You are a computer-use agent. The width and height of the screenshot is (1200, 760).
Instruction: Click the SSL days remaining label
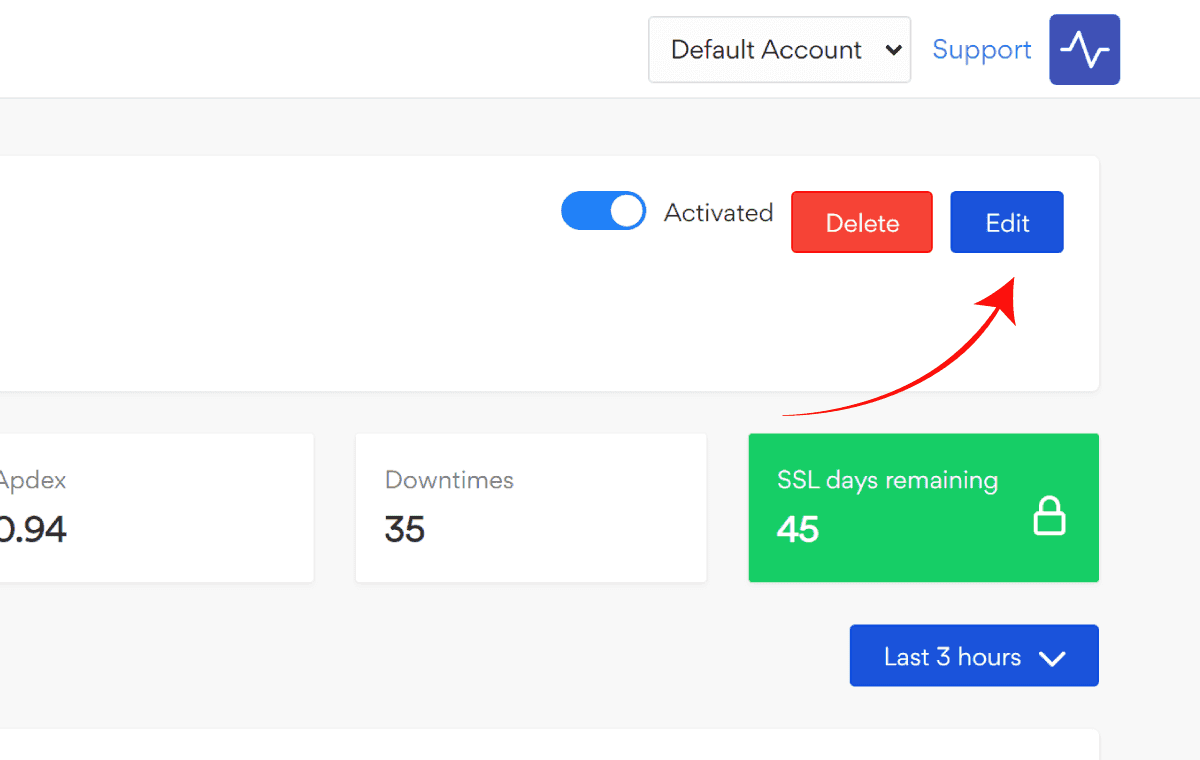887,480
